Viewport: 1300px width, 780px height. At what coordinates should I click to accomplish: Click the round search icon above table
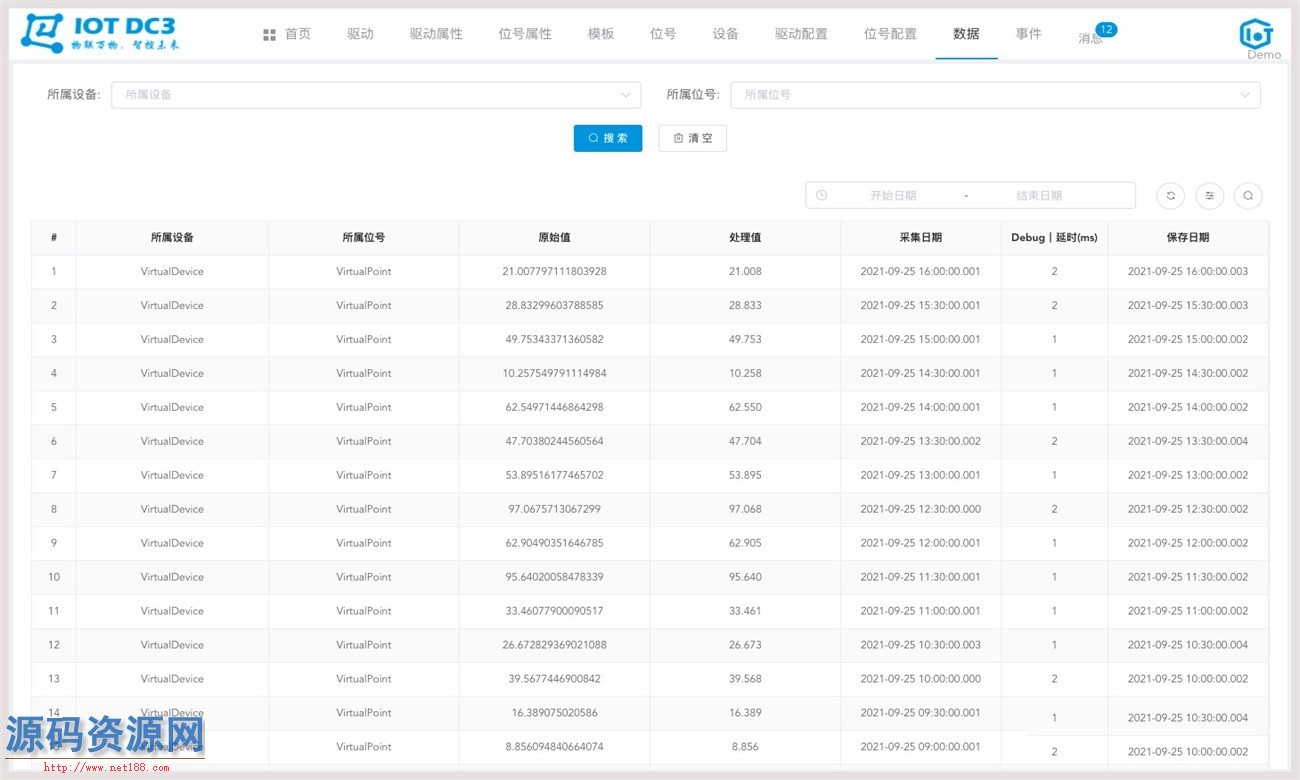(x=1248, y=196)
